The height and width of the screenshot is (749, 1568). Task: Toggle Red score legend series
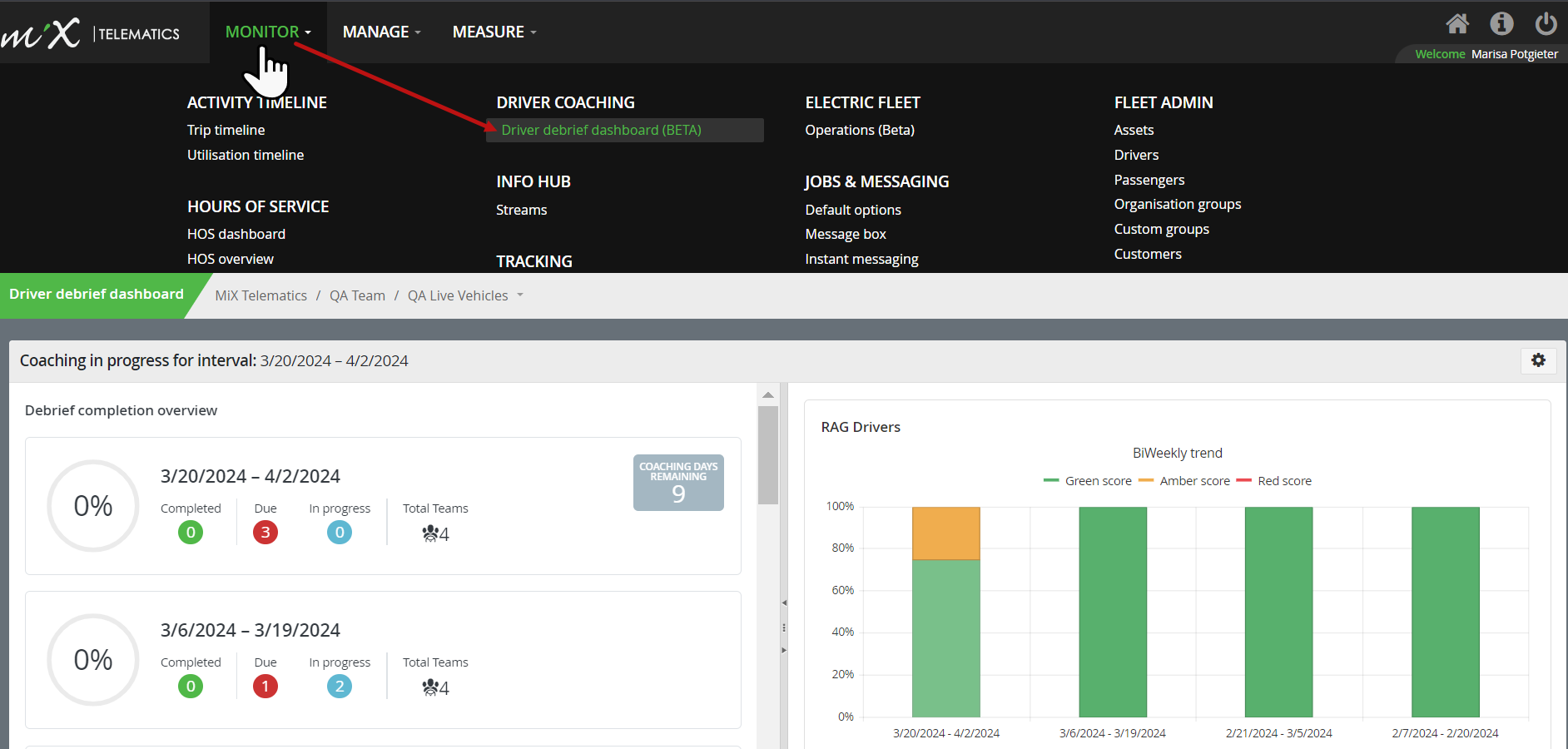[x=1274, y=481]
